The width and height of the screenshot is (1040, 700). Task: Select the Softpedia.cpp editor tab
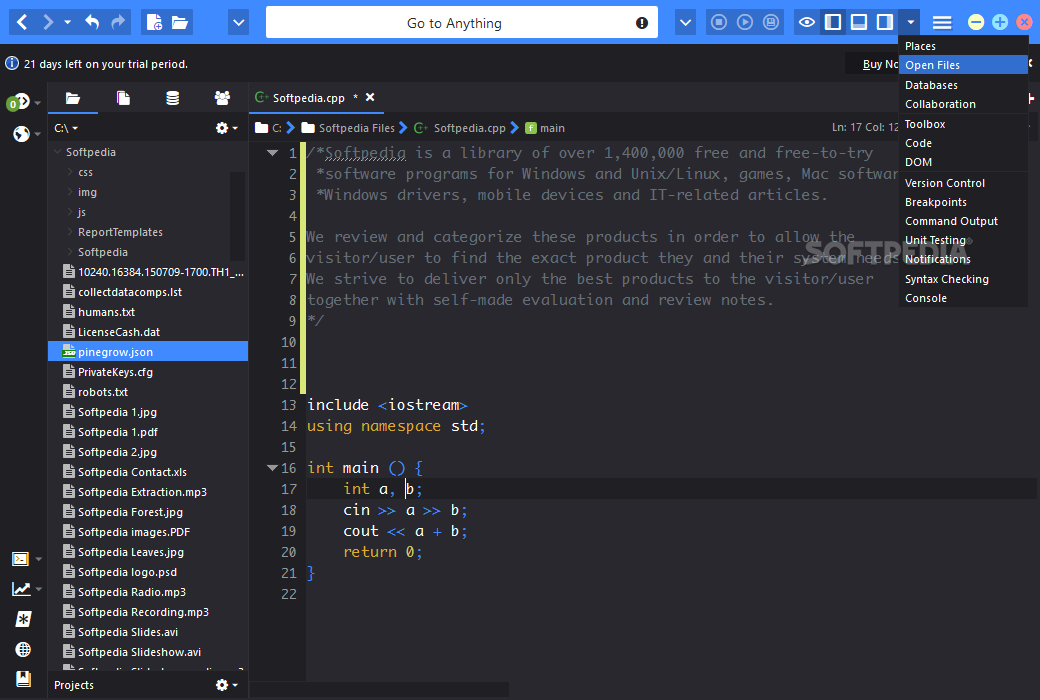[308, 98]
